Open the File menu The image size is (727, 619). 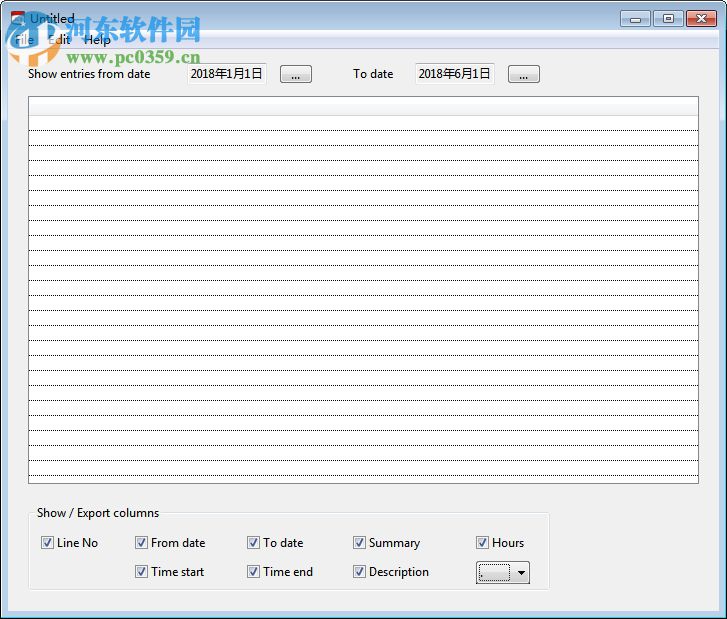[x=24, y=40]
